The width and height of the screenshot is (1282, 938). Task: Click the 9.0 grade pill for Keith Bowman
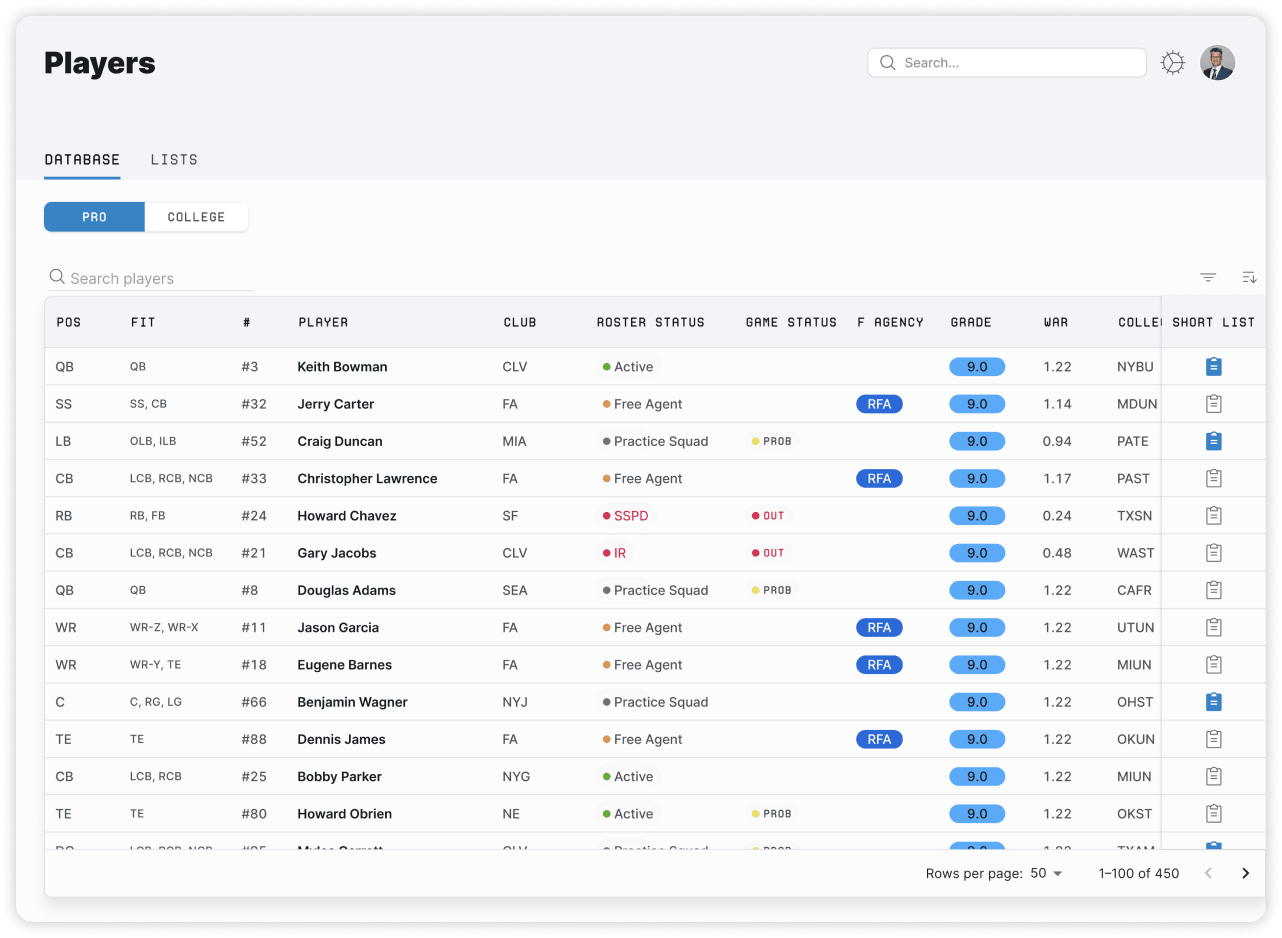point(977,367)
